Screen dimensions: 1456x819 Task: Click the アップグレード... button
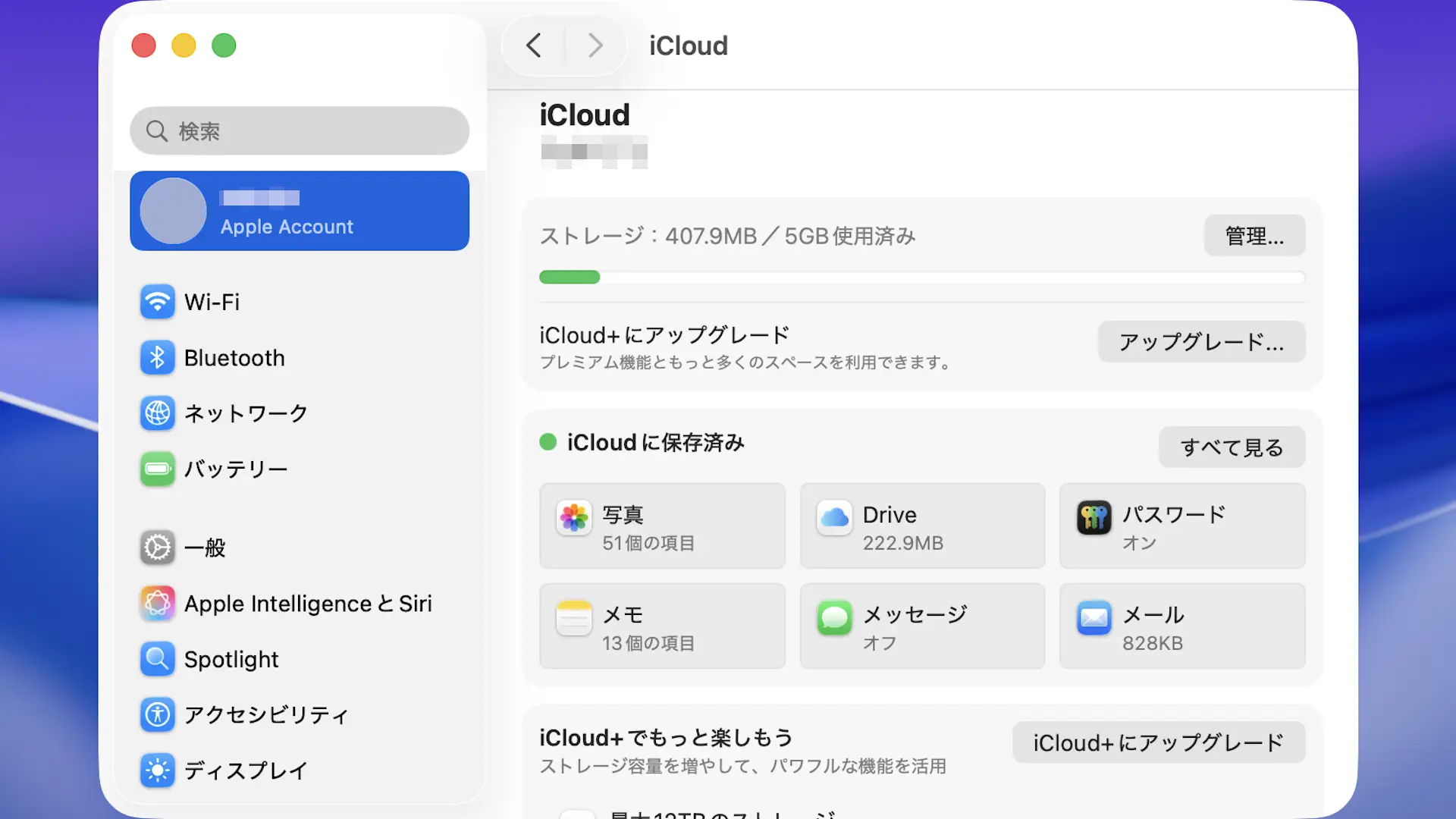click(1200, 342)
